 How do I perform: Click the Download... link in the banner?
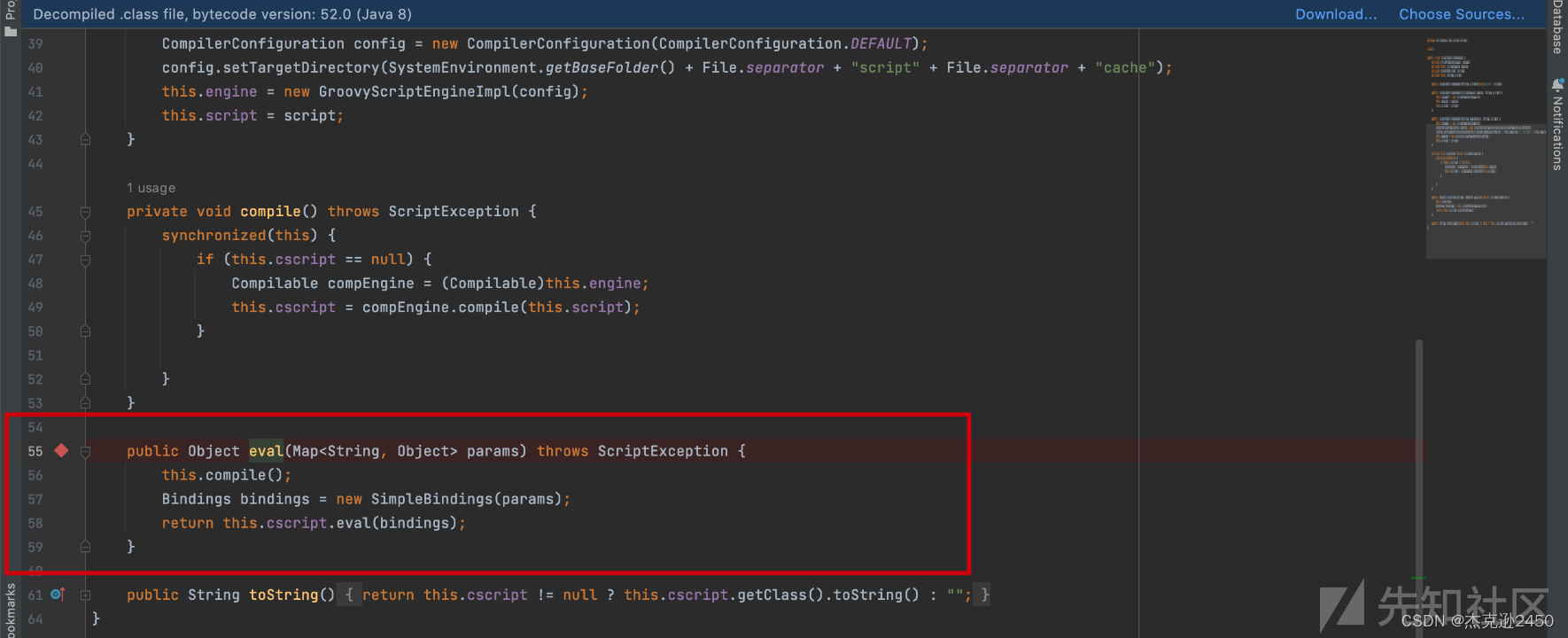[1336, 14]
